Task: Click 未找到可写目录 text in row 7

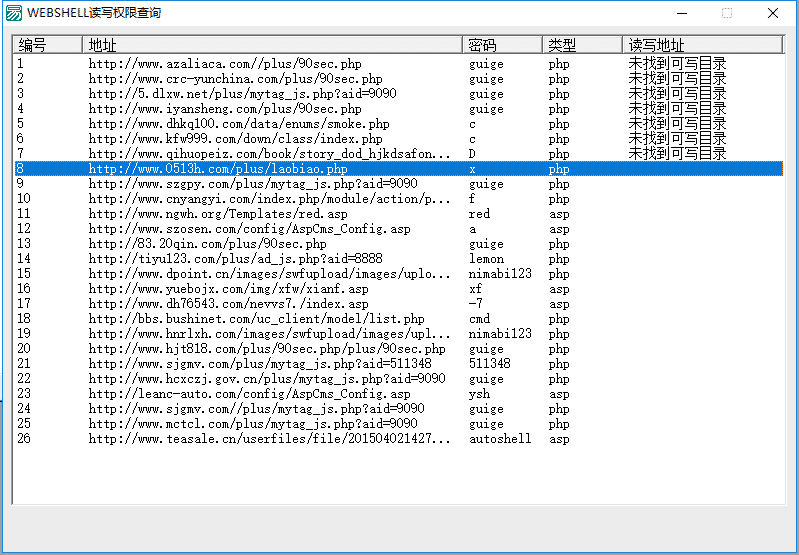Action: point(677,154)
